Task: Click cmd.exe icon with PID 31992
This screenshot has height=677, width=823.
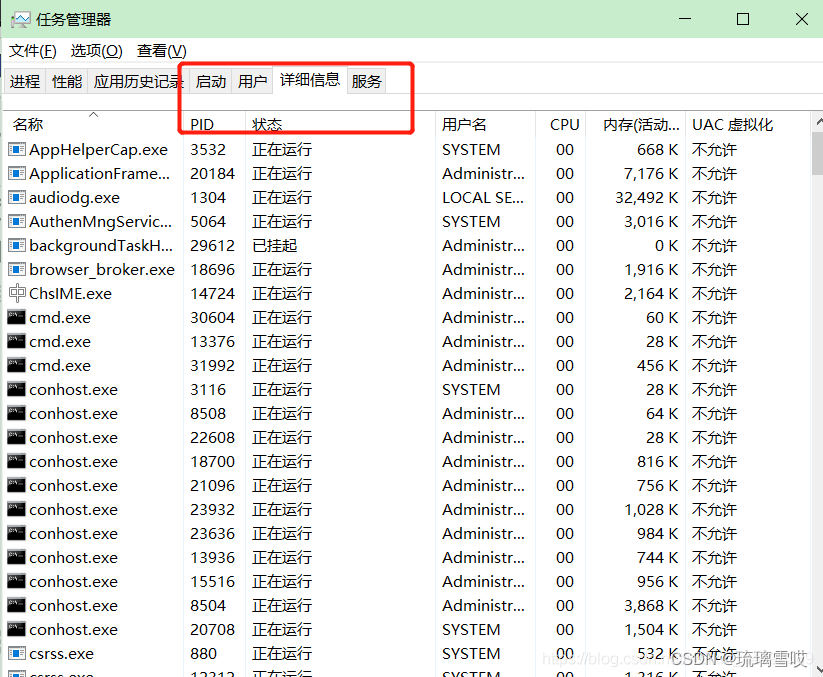Action: click(16, 365)
